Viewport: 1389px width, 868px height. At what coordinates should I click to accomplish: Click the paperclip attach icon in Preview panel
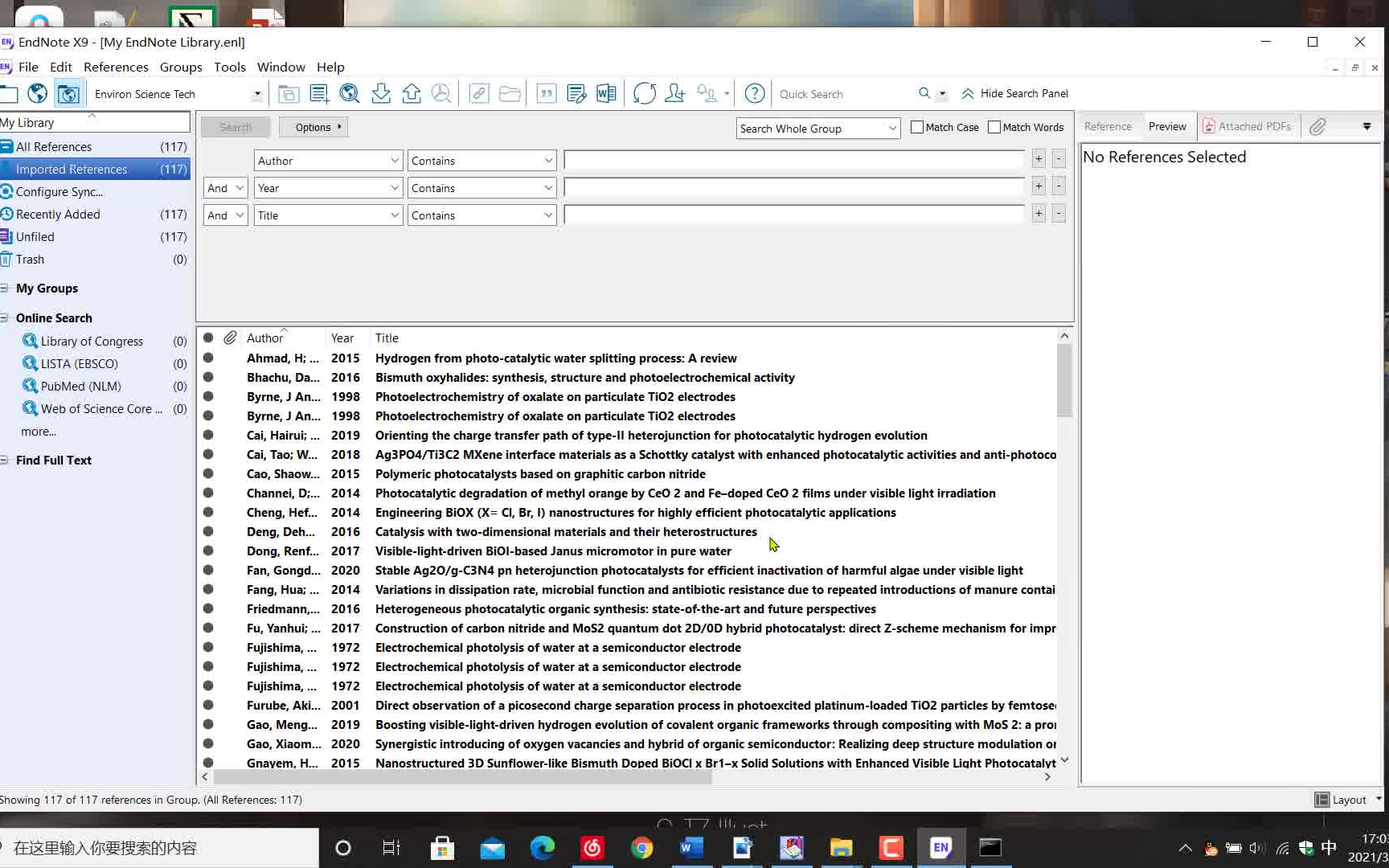[x=1317, y=127]
